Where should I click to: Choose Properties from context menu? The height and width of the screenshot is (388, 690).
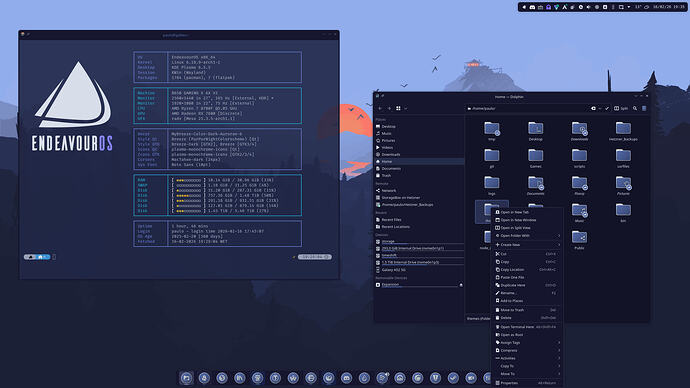pos(527,383)
